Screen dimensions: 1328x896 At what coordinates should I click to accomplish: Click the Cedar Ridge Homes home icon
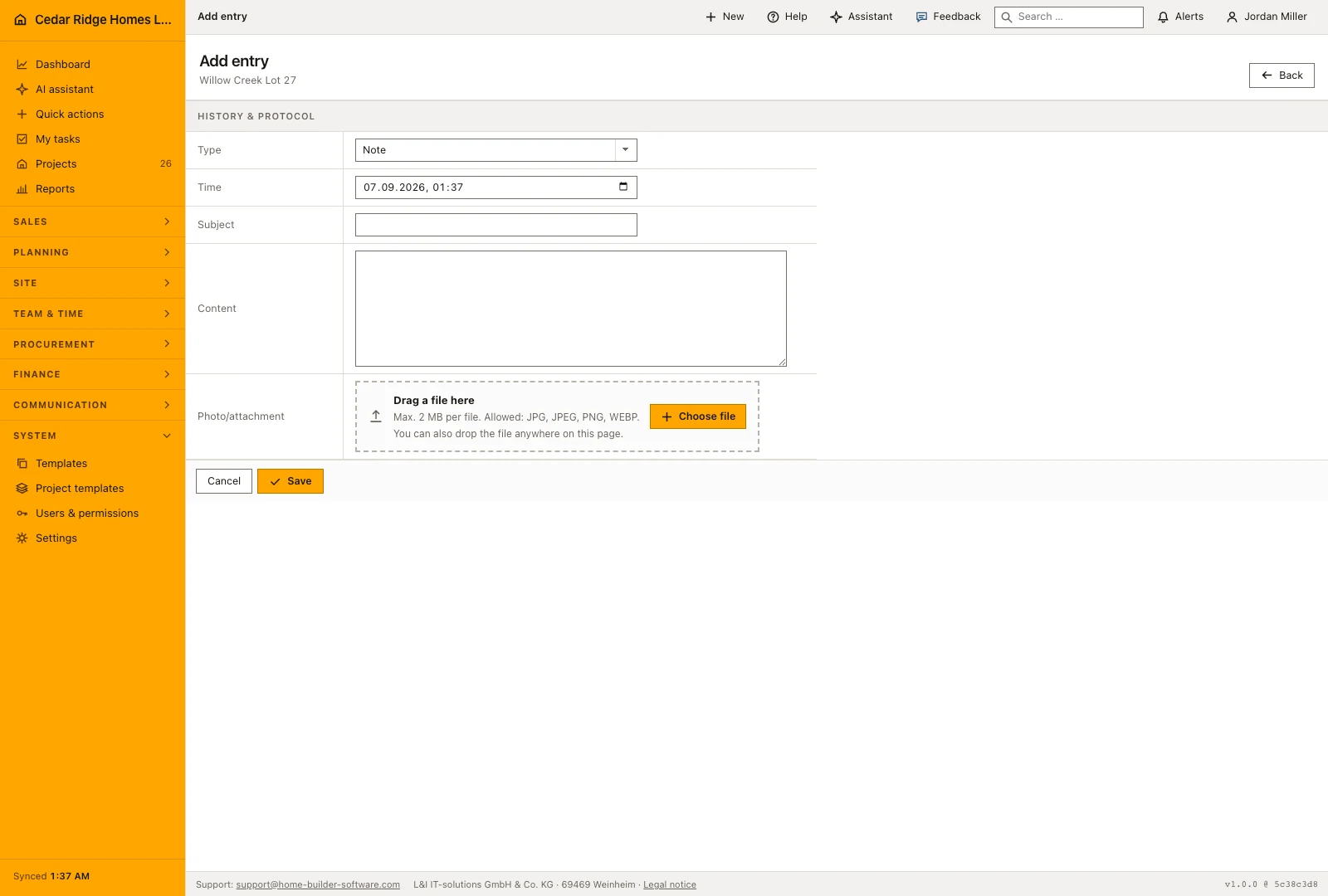(x=21, y=20)
